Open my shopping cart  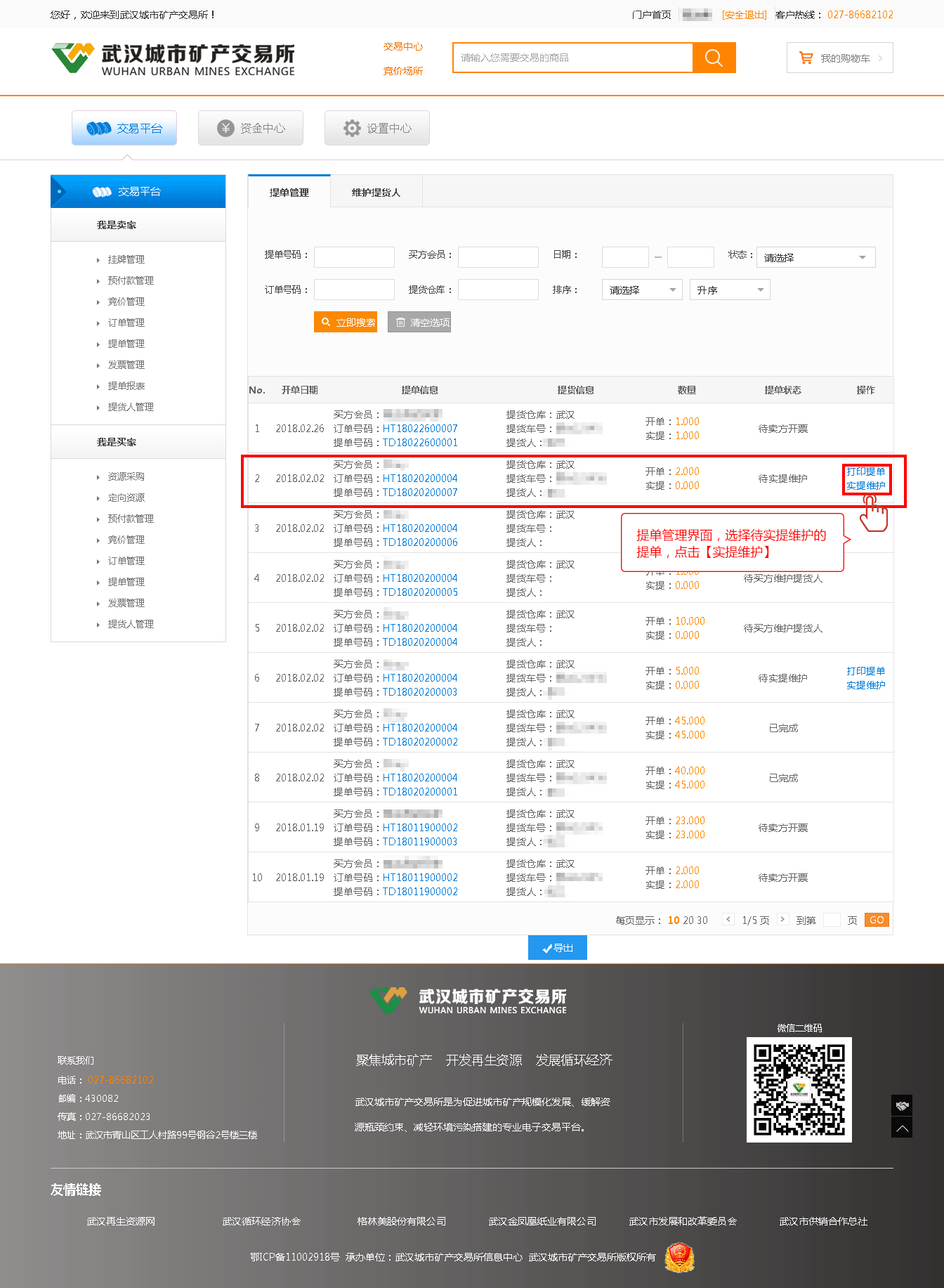(x=839, y=58)
